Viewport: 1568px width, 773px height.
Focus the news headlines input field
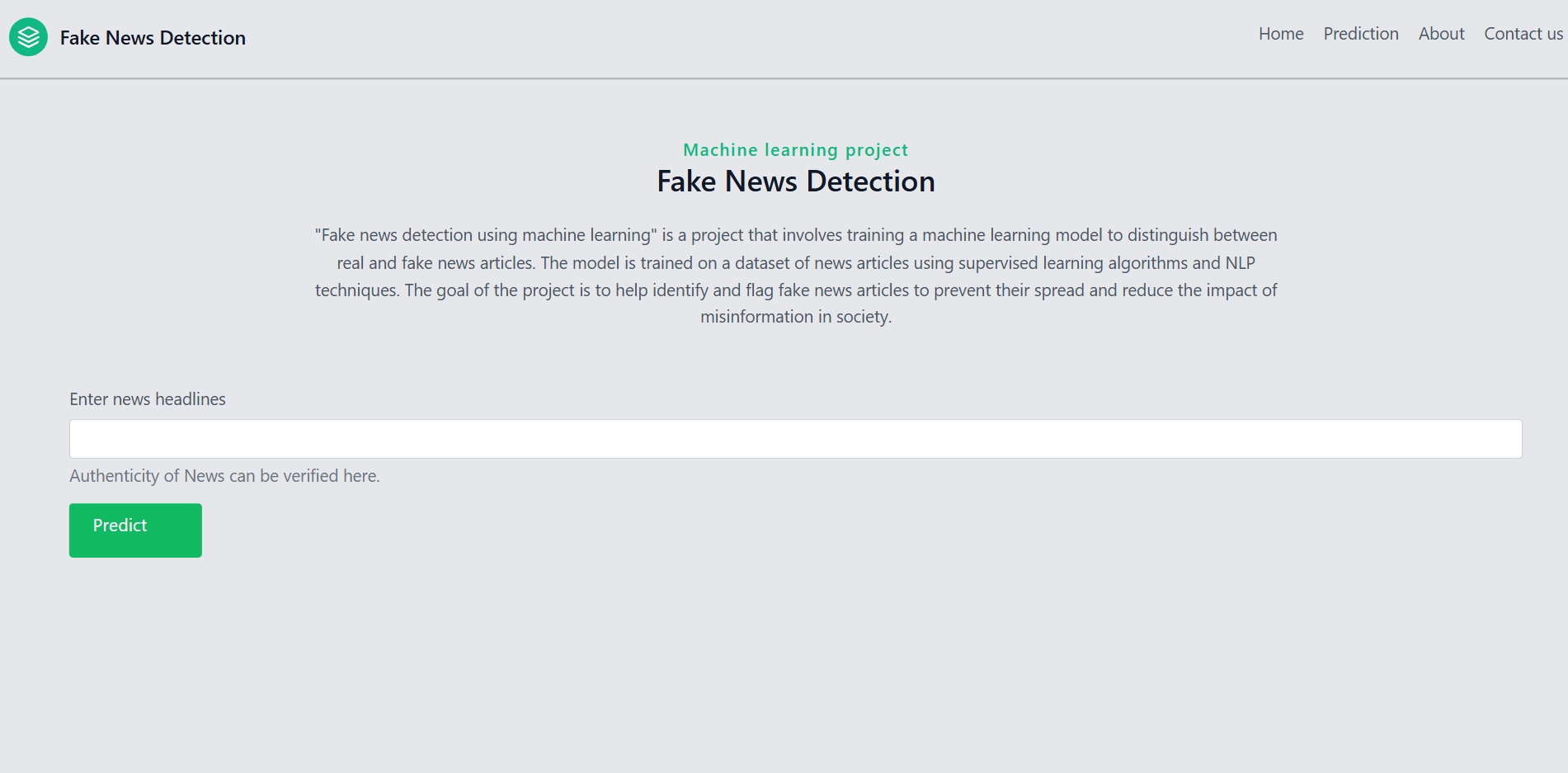click(x=795, y=439)
